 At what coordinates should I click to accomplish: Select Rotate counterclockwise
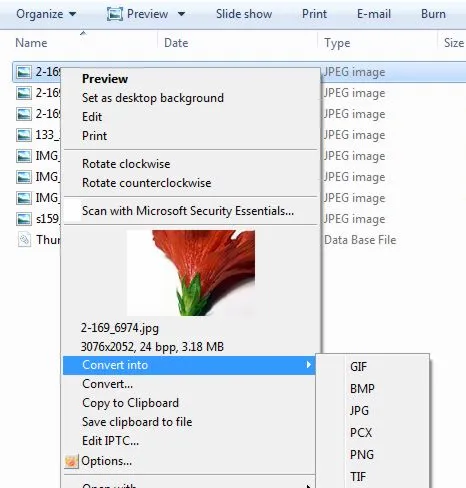(146, 183)
